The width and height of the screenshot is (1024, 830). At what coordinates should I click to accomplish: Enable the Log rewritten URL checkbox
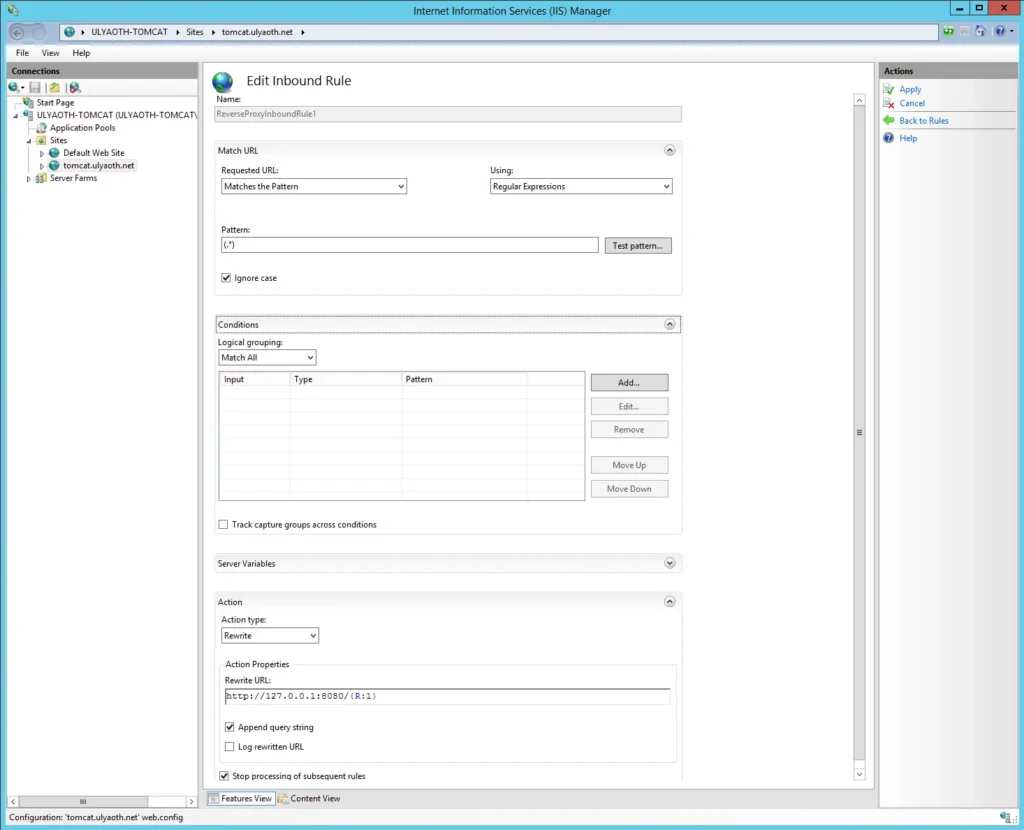click(230, 747)
